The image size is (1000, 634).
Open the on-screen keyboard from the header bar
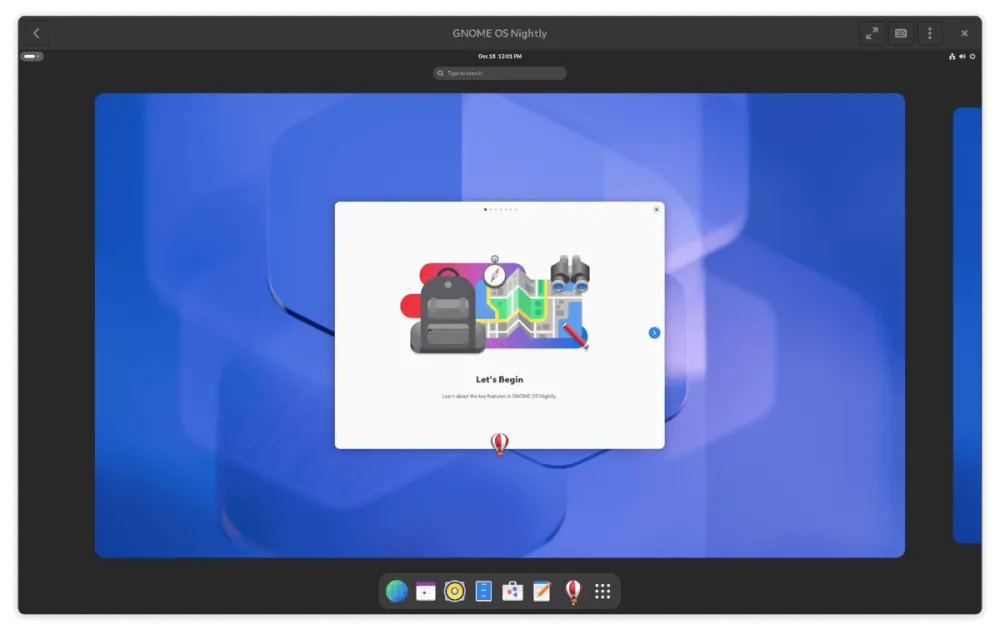(900, 32)
